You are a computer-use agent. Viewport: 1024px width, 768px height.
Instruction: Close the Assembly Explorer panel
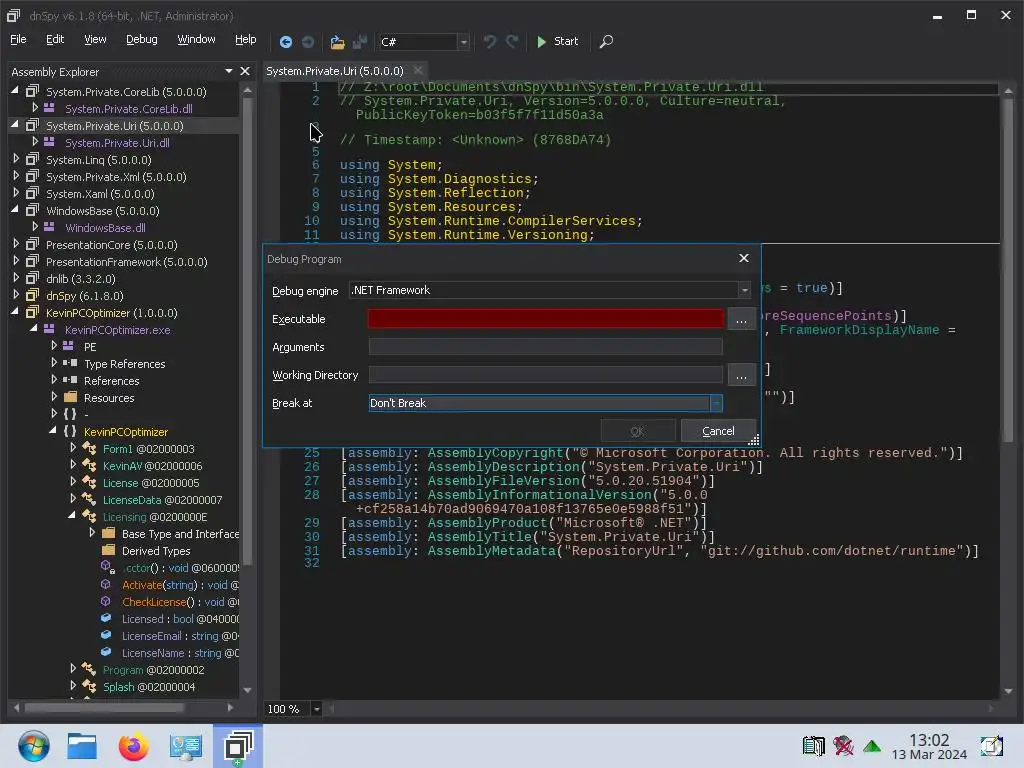[x=245, y=71]
